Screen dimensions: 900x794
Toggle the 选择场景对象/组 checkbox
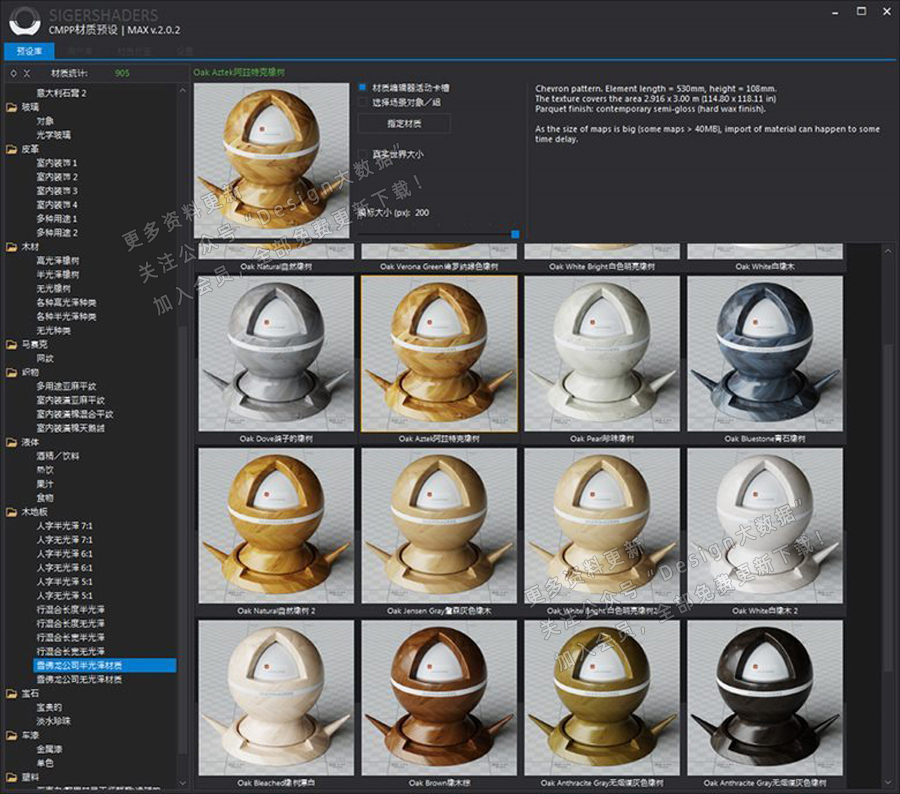tap(363, 102)
